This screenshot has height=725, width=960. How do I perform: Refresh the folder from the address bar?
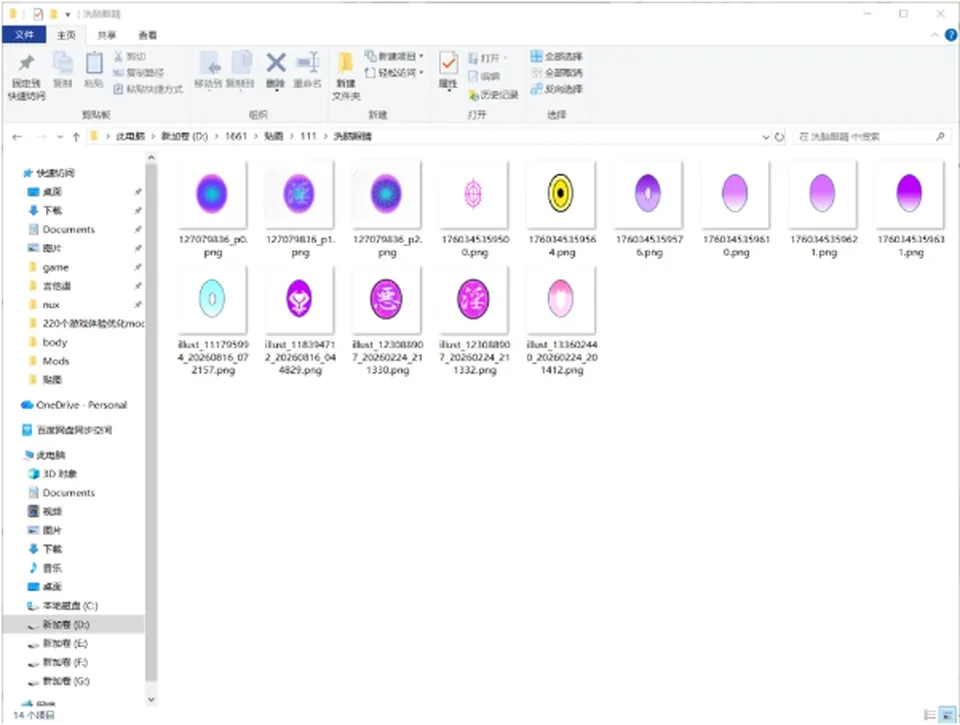click(x=779, y=137)
